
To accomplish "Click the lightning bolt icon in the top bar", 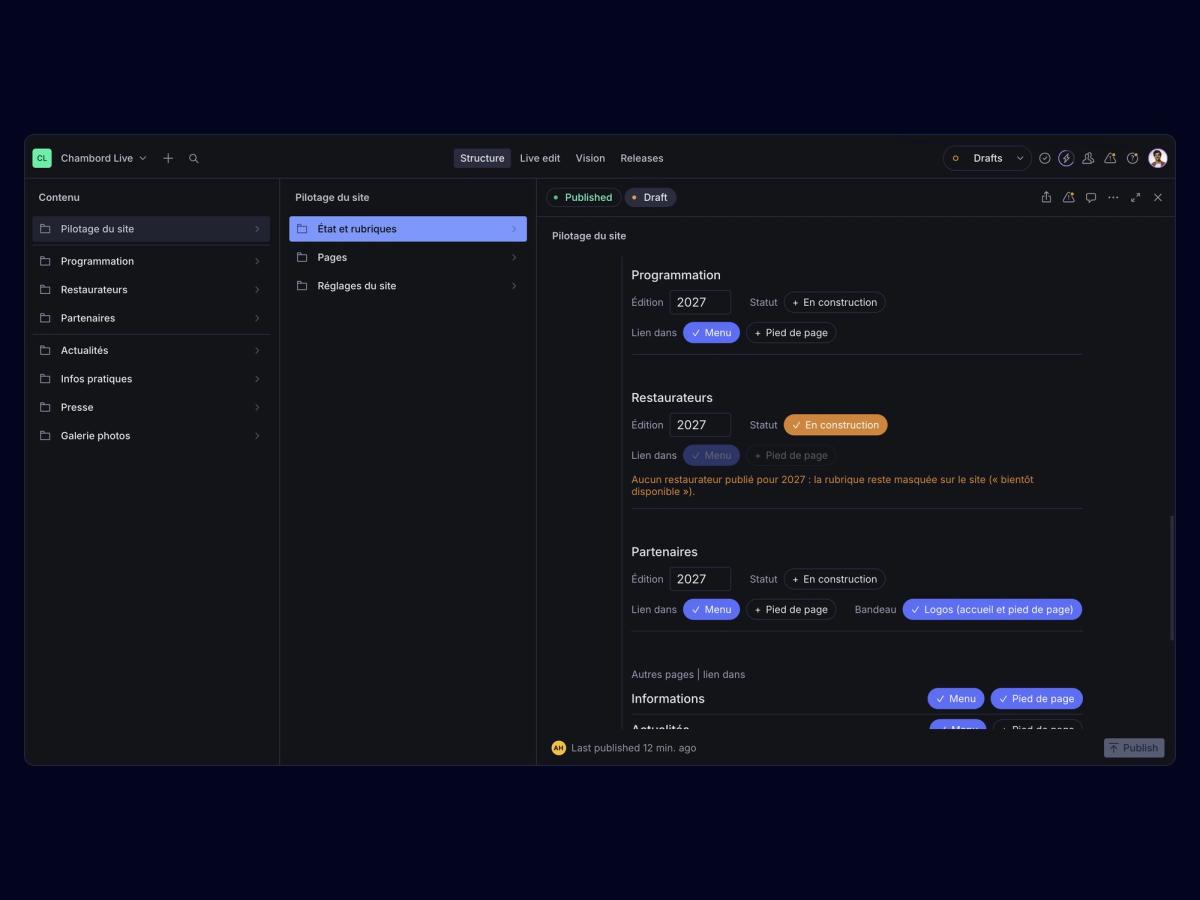I will pyautogui.click(x=1066, y=158).
